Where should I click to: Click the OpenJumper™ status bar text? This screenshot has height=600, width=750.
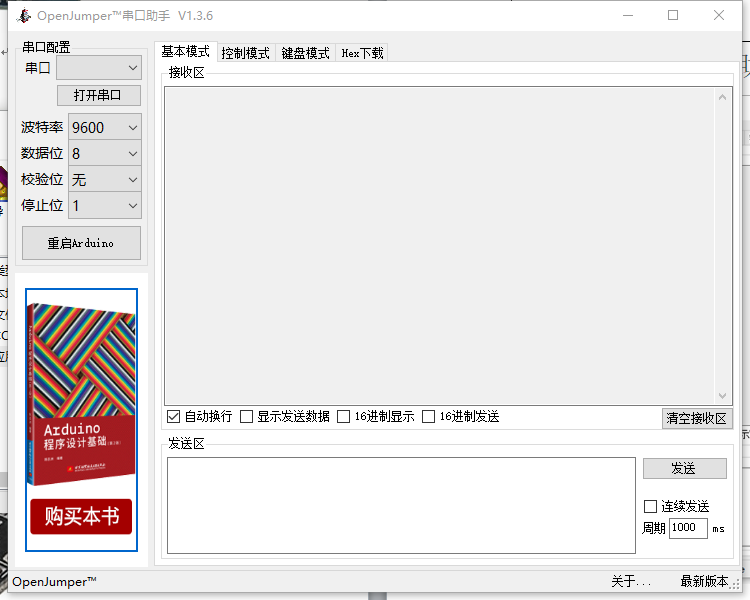pyautogui.click(x=54, y=582)
